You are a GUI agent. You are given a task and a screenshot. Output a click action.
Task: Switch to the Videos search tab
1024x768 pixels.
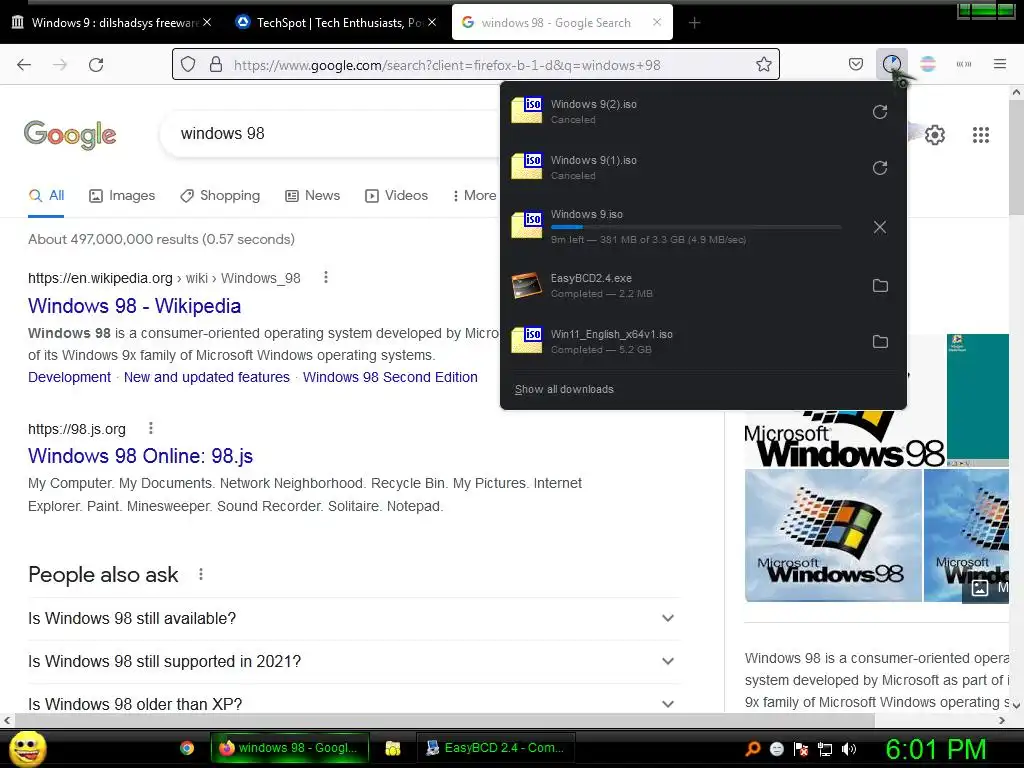pyautogui.click(x=396, y=195)
